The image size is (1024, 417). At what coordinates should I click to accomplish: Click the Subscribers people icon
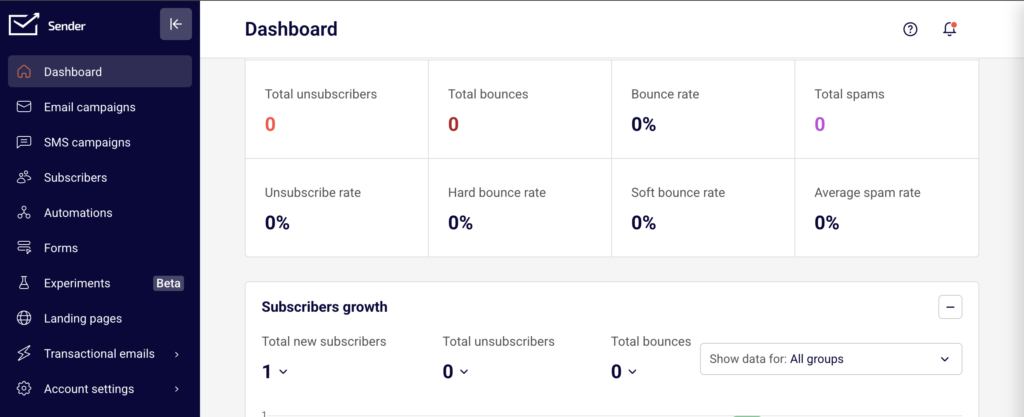click(x=24, y=178)
